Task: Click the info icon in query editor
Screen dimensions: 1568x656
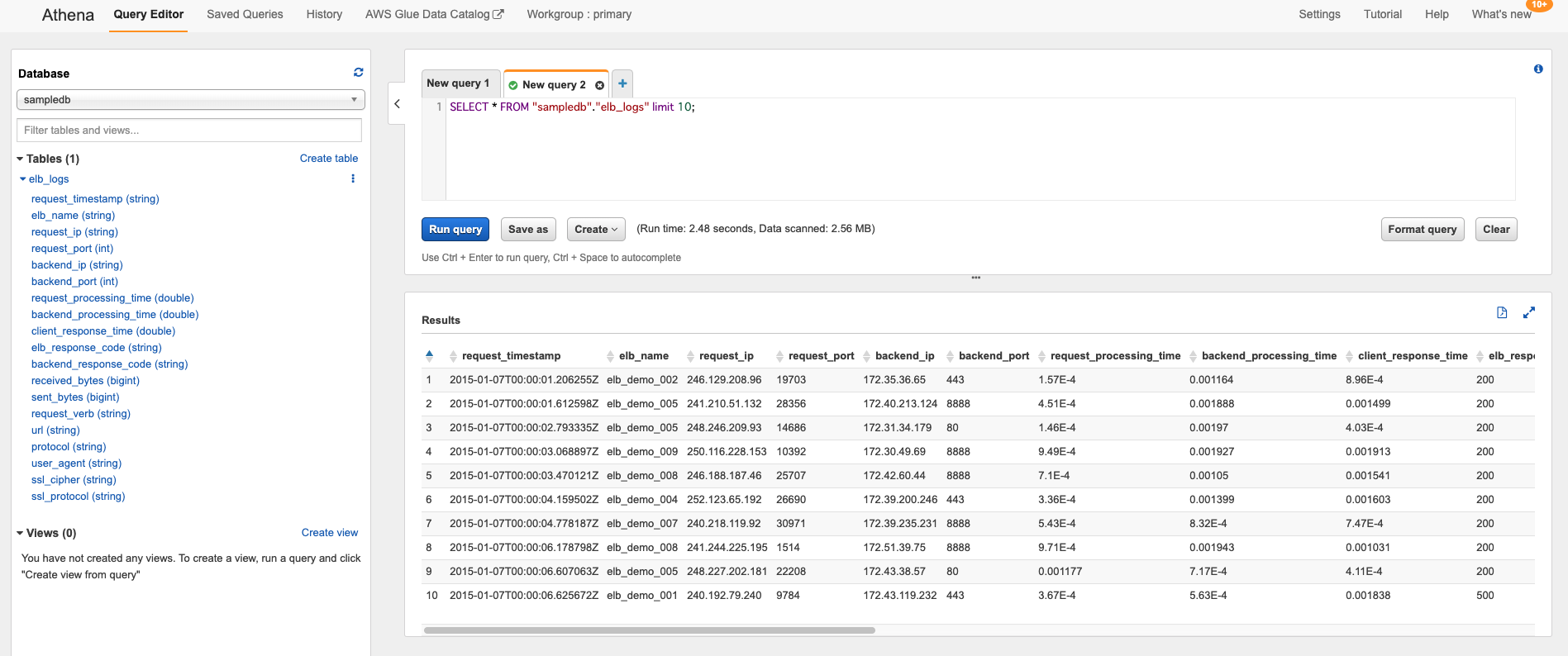Action: pos(1537,69)
